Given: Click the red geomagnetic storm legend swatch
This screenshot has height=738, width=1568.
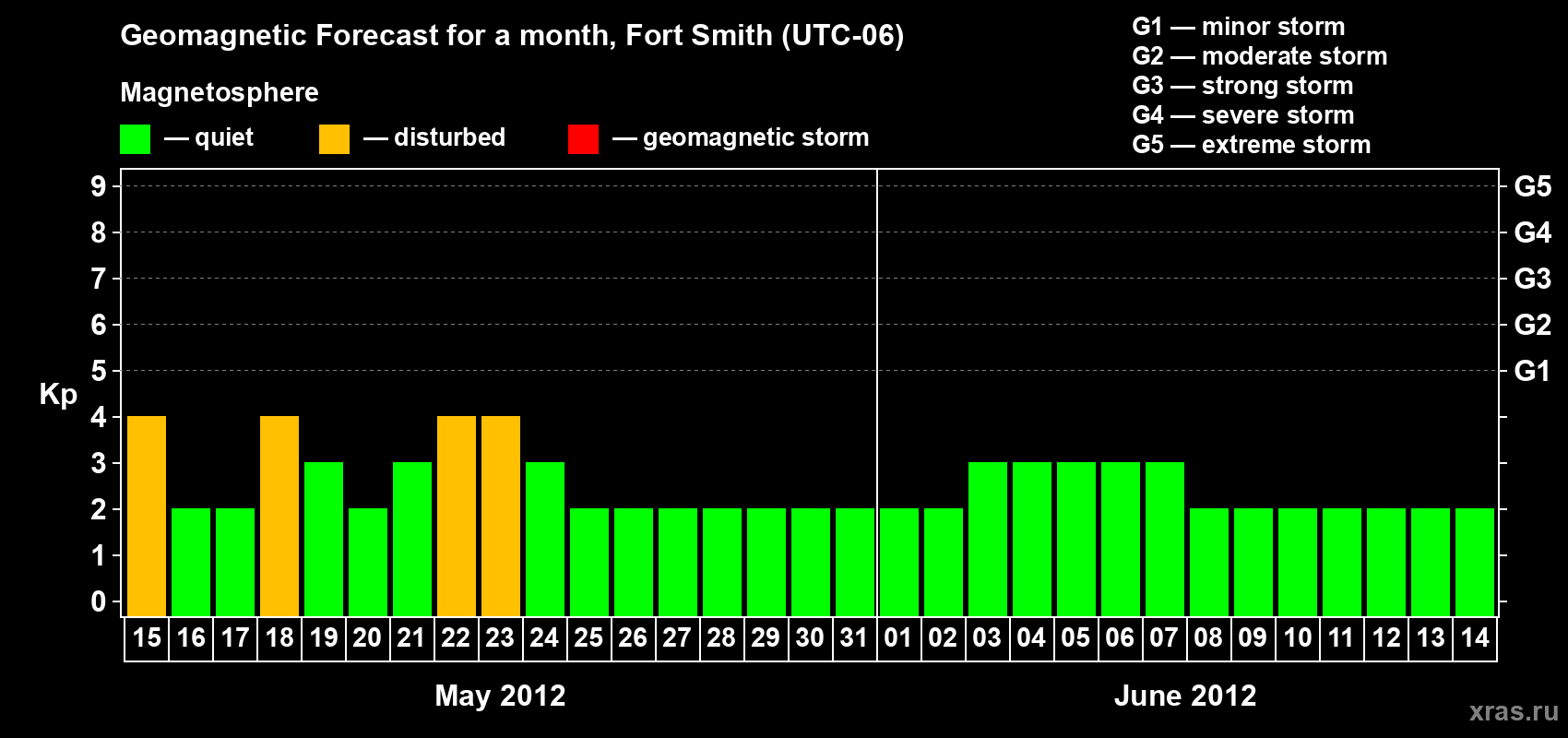Looking at the screenshot, I should point(583,139).
